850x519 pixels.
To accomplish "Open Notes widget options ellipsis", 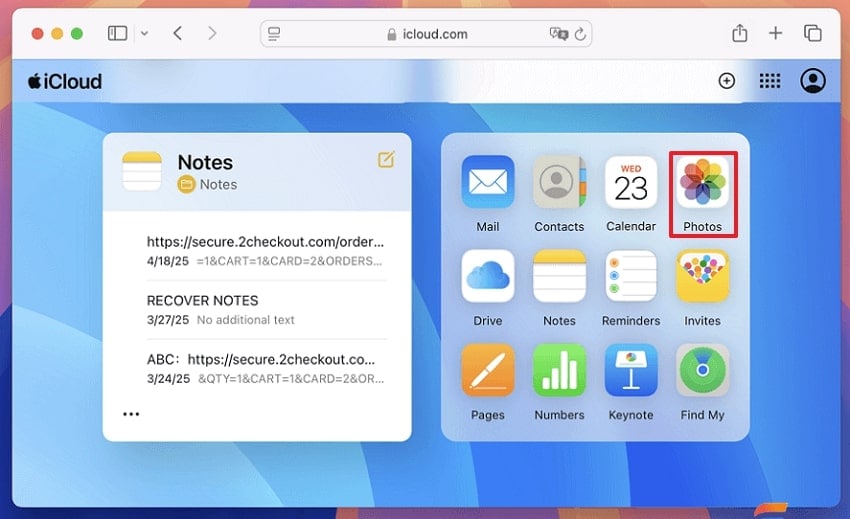I will [131, 414].
